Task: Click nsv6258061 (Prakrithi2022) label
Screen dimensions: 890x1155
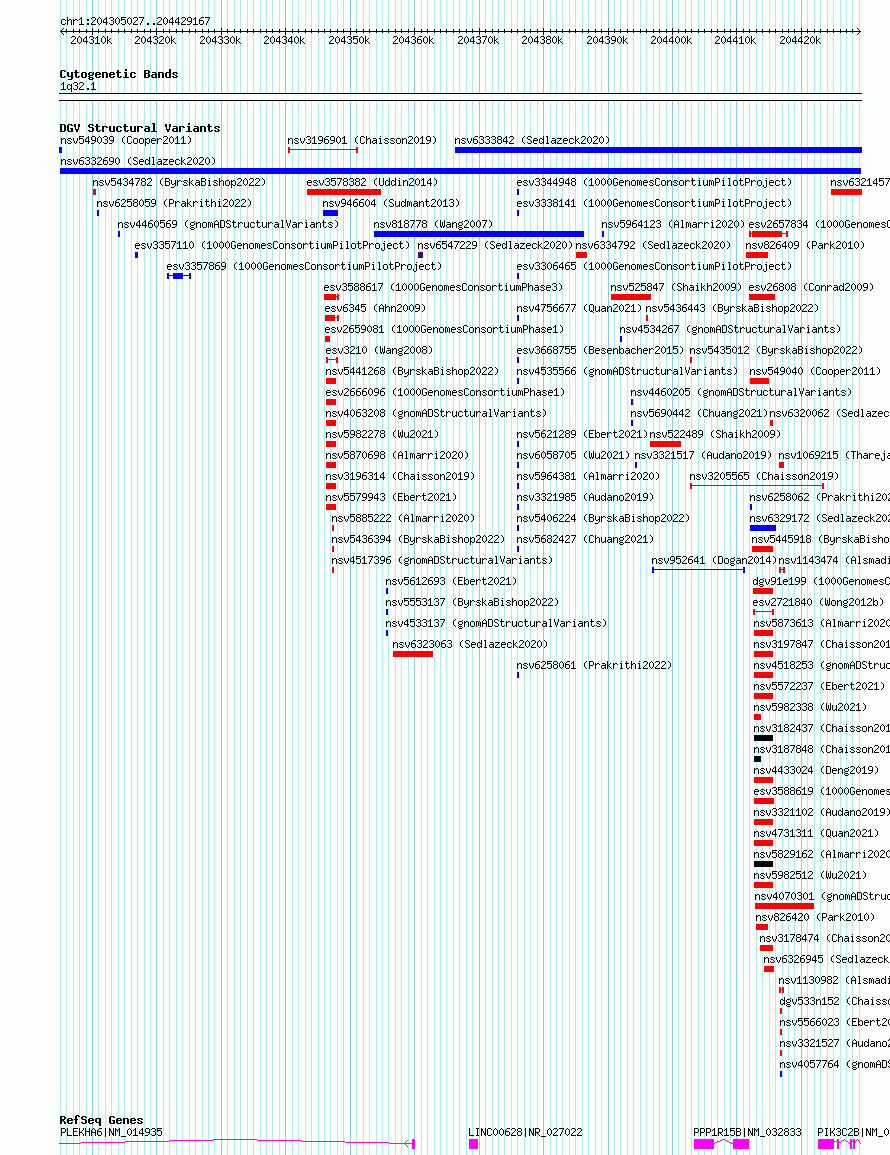Action: coord(594,665)
